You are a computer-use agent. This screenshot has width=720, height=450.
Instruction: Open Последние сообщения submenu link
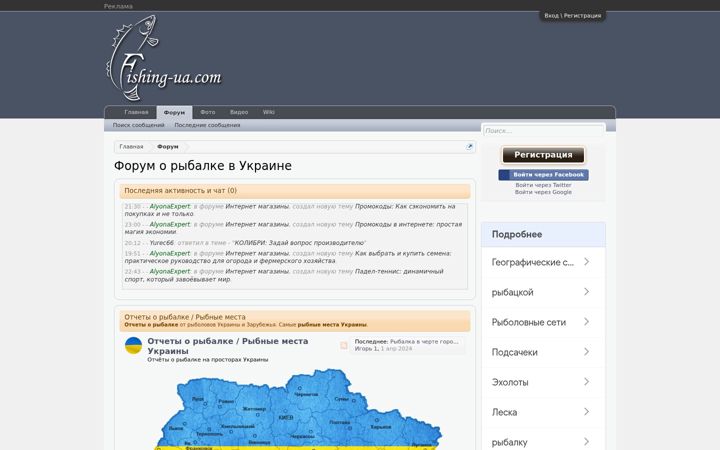(207, 125)
